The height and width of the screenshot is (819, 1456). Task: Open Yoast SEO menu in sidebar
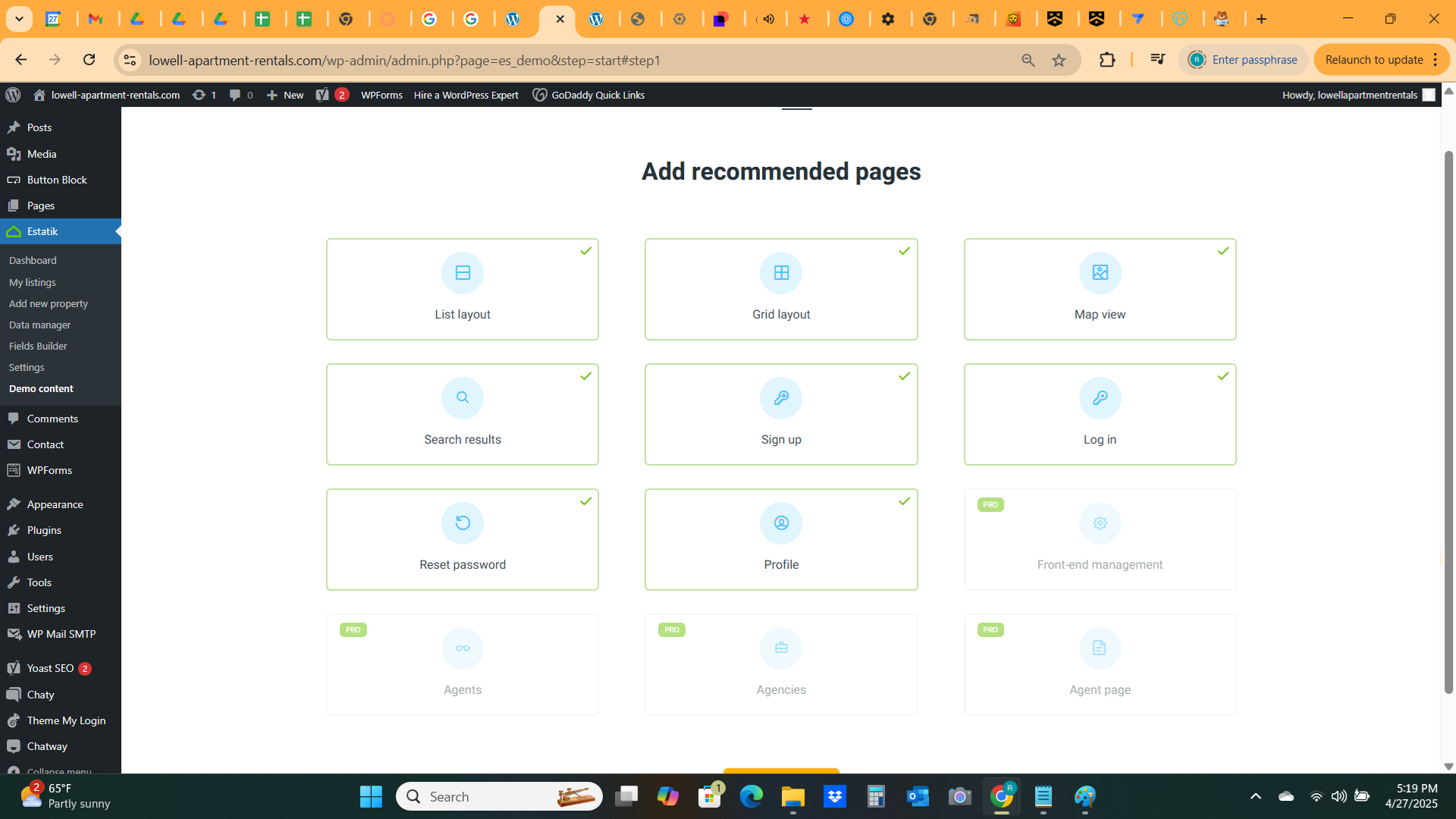(61, 668)
